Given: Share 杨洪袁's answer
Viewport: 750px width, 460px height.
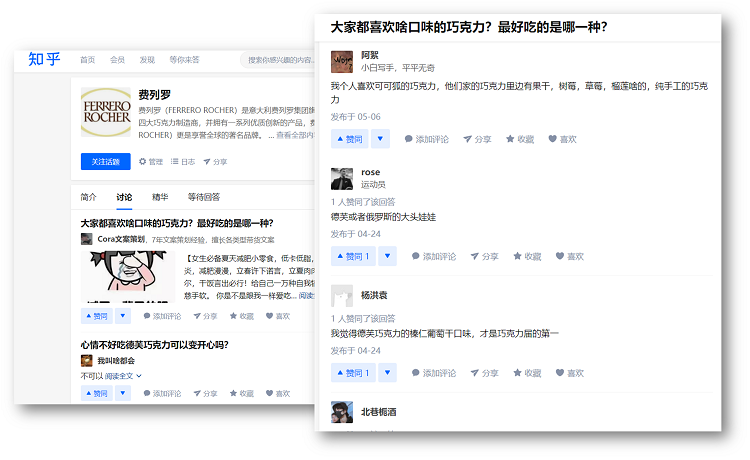Looking at the screenshot, I should click(485, 373).
